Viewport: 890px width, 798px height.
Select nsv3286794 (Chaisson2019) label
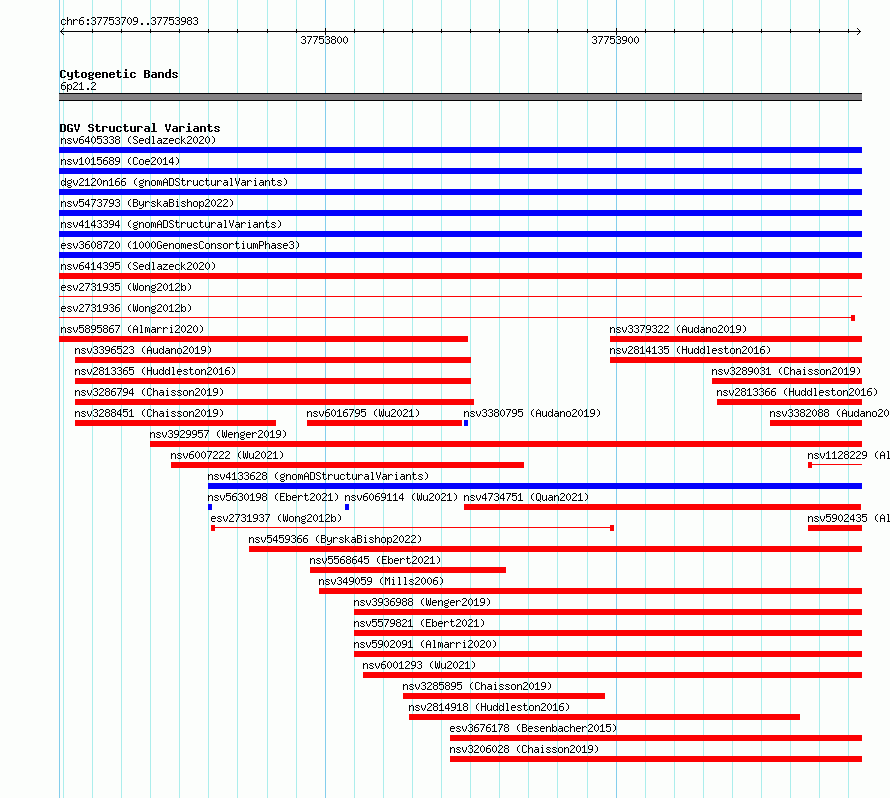pyautogui.click(x=149, y=392)
